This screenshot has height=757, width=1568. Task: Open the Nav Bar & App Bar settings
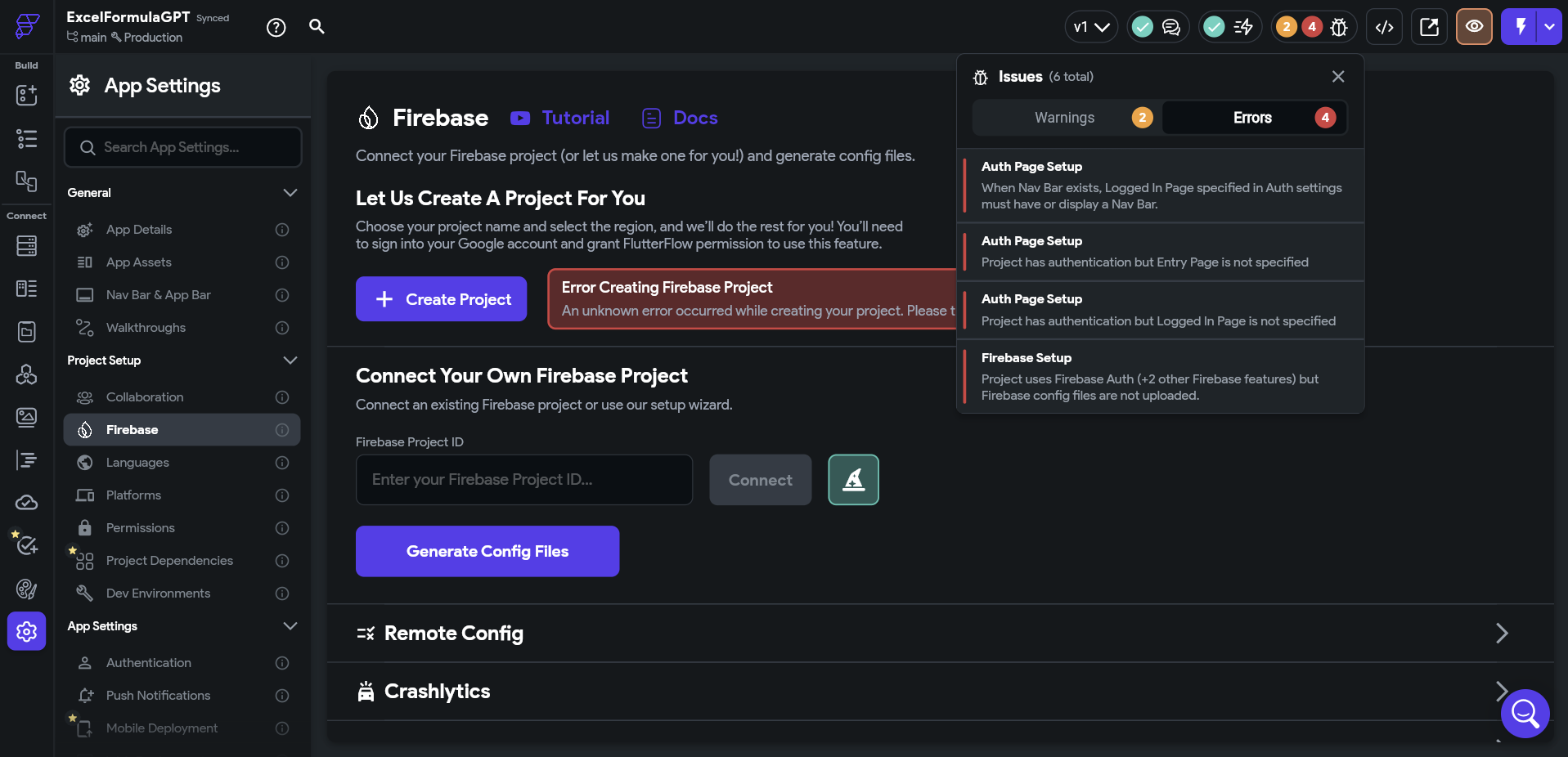click(x=182, y=295)
